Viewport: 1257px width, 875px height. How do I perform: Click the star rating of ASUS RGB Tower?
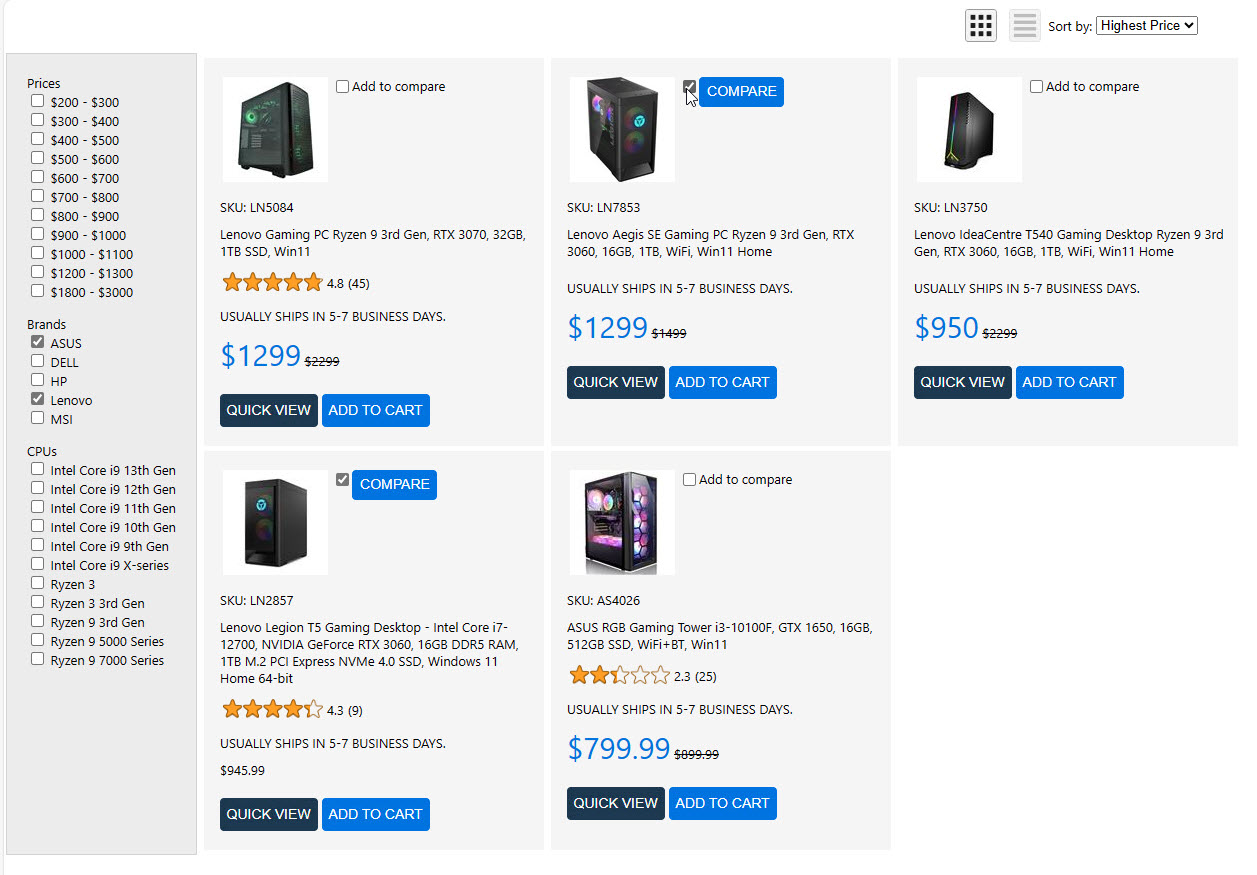[x=619, y=676]
